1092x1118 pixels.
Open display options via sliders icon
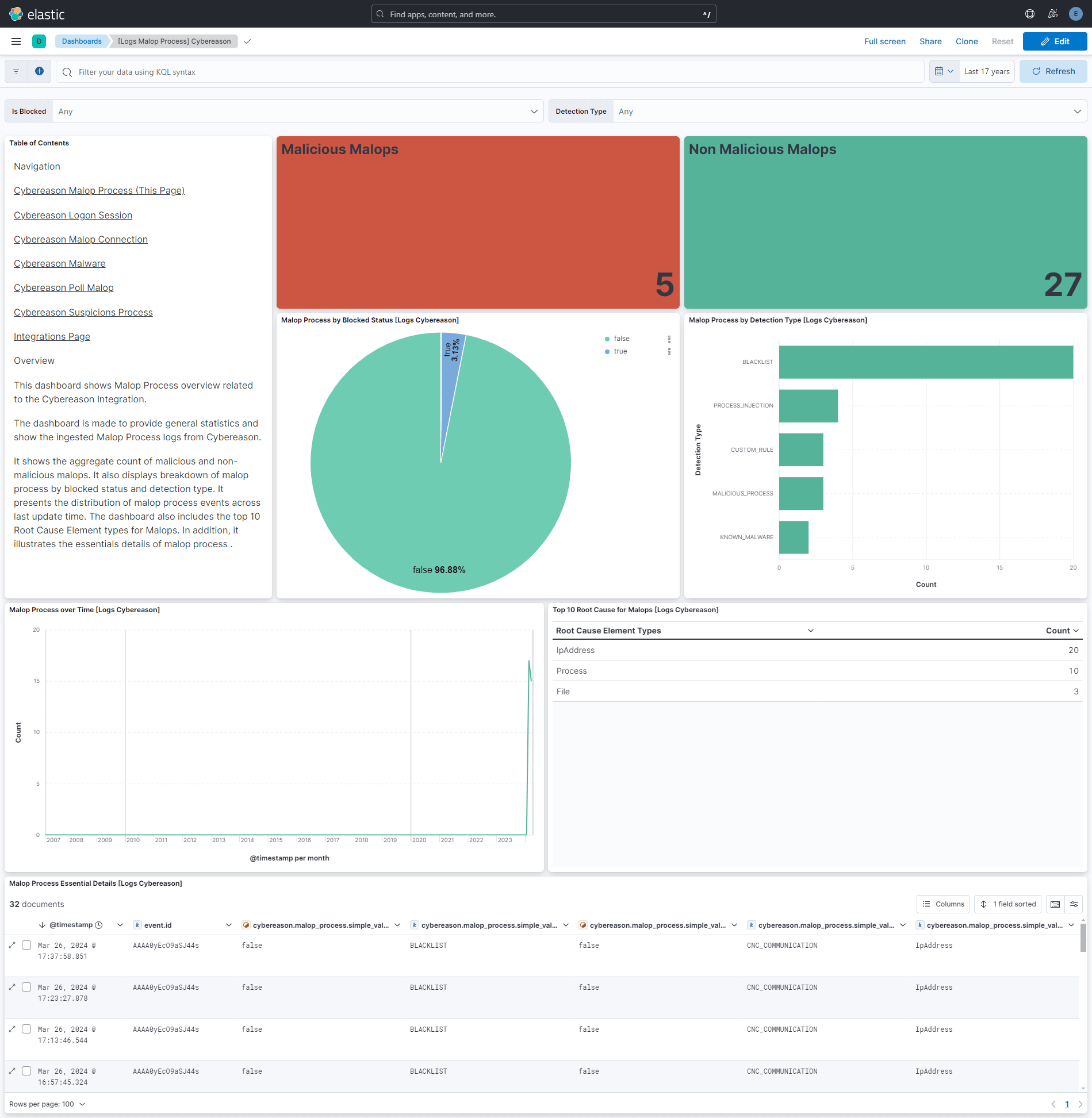(x=1075, y=904)
